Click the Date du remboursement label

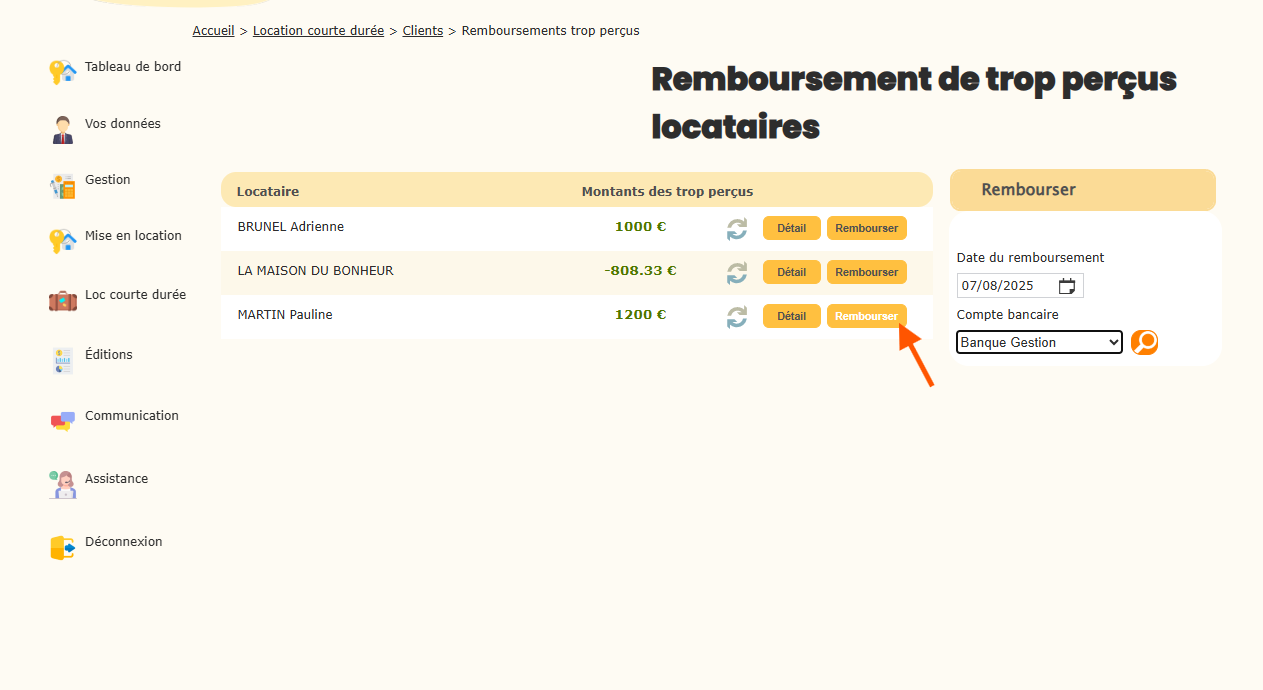point(1031,258)
